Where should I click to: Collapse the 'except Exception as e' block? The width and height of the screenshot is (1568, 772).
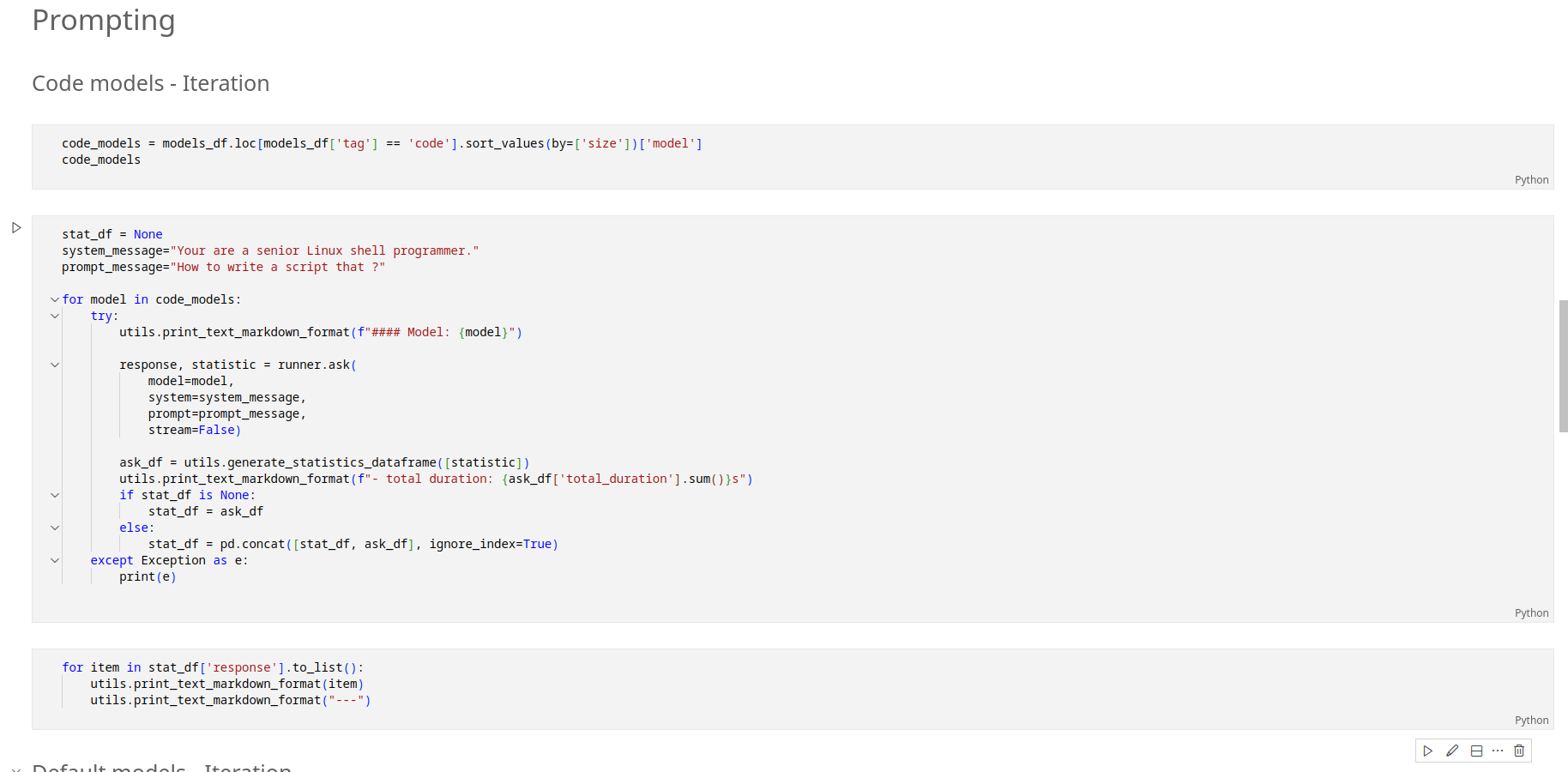tap(55, 560)
